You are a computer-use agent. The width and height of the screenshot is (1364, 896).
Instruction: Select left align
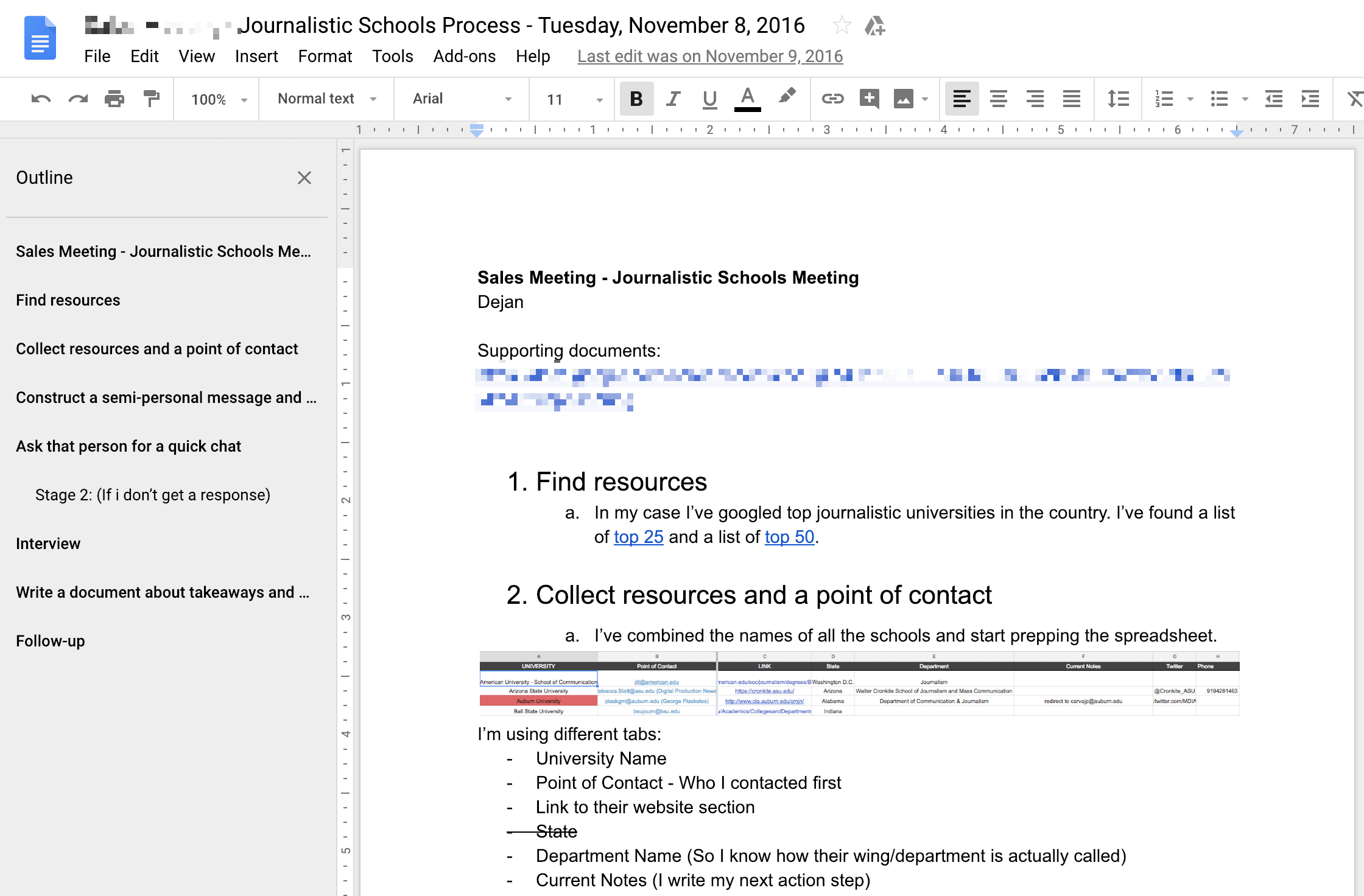(962, 99)
